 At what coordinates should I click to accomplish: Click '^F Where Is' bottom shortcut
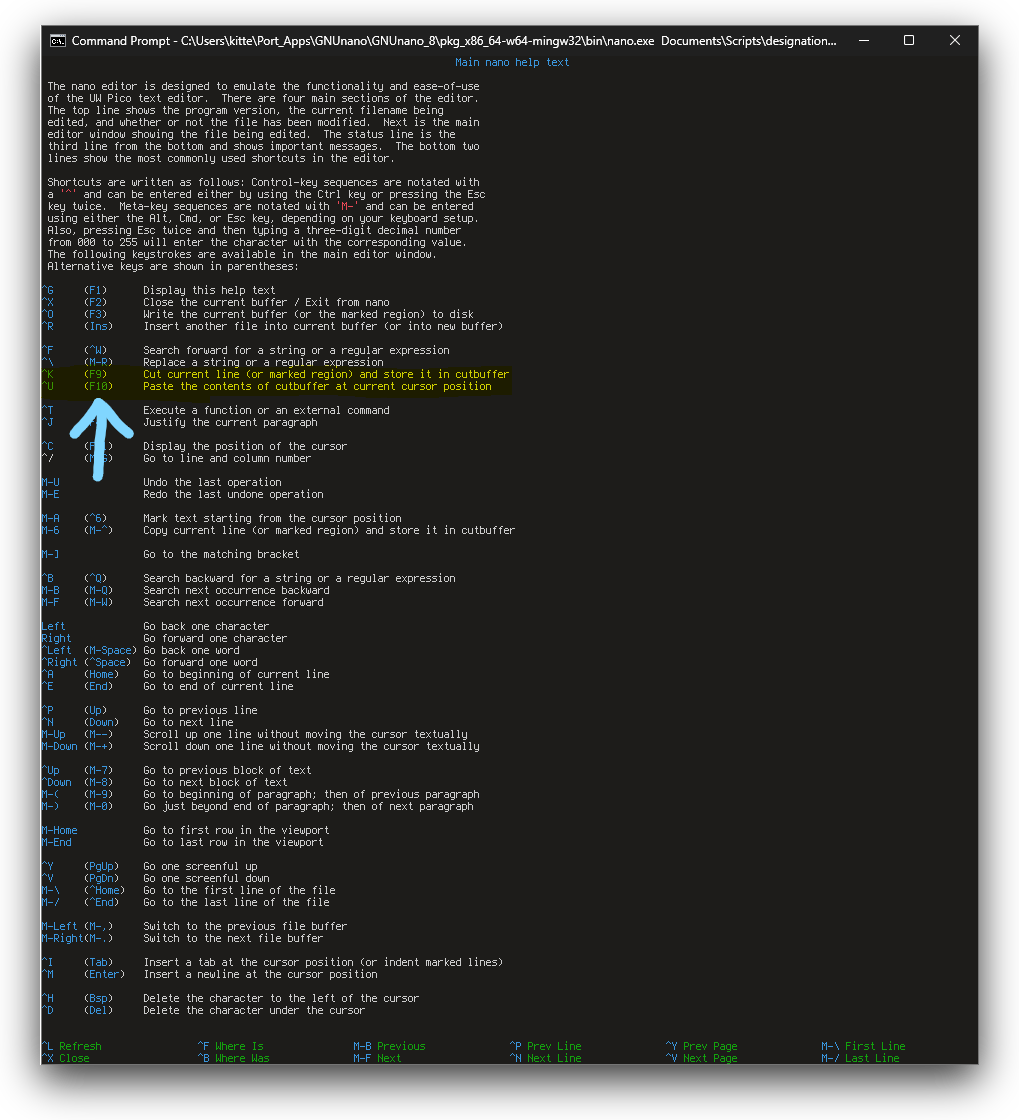tap(231, 1046)
